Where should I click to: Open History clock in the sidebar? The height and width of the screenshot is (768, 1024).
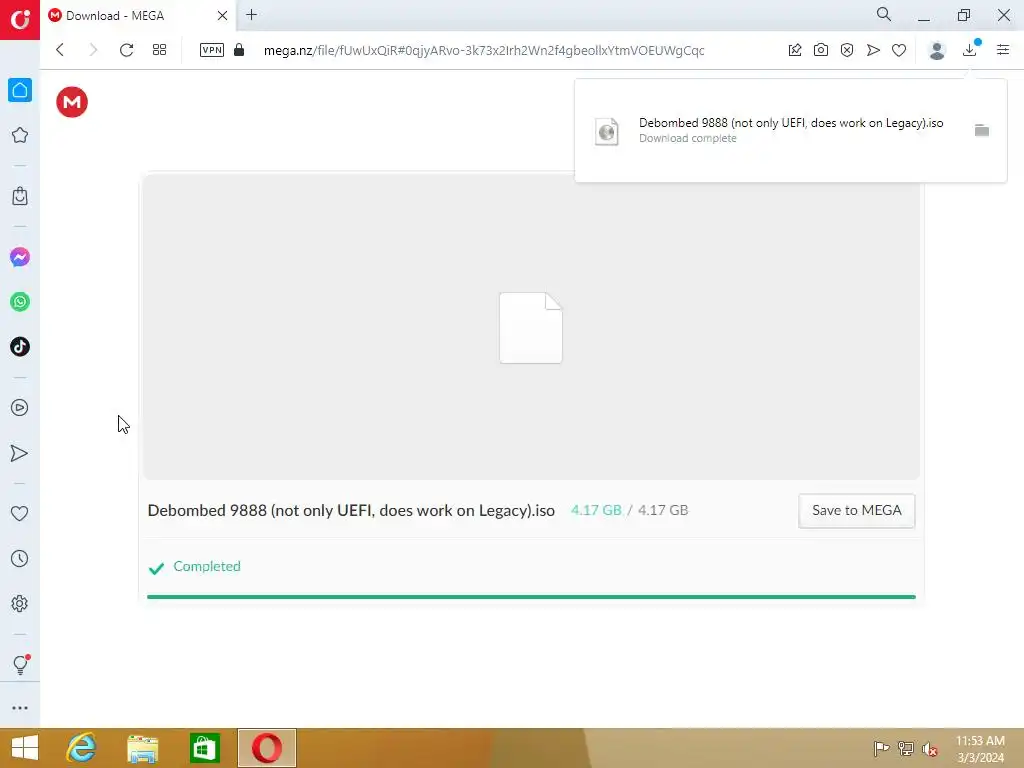click(20, 558)
